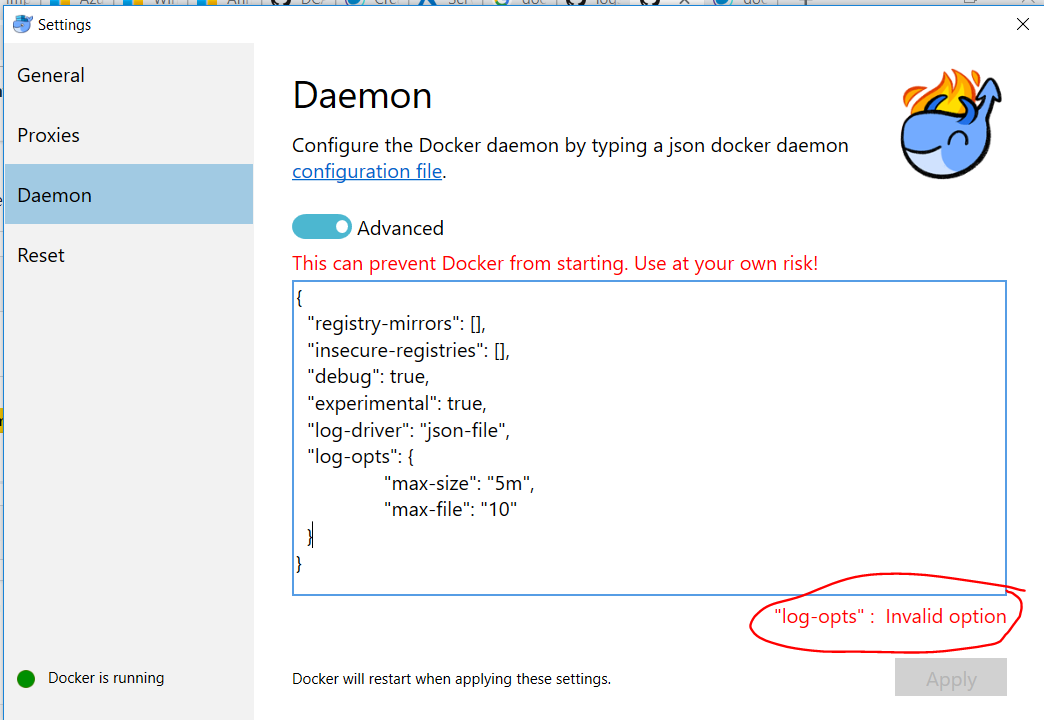The height and width of the screenshot is (720, 1044).
Task: Click the "log-opts": { line in editor
Action: 360,457
